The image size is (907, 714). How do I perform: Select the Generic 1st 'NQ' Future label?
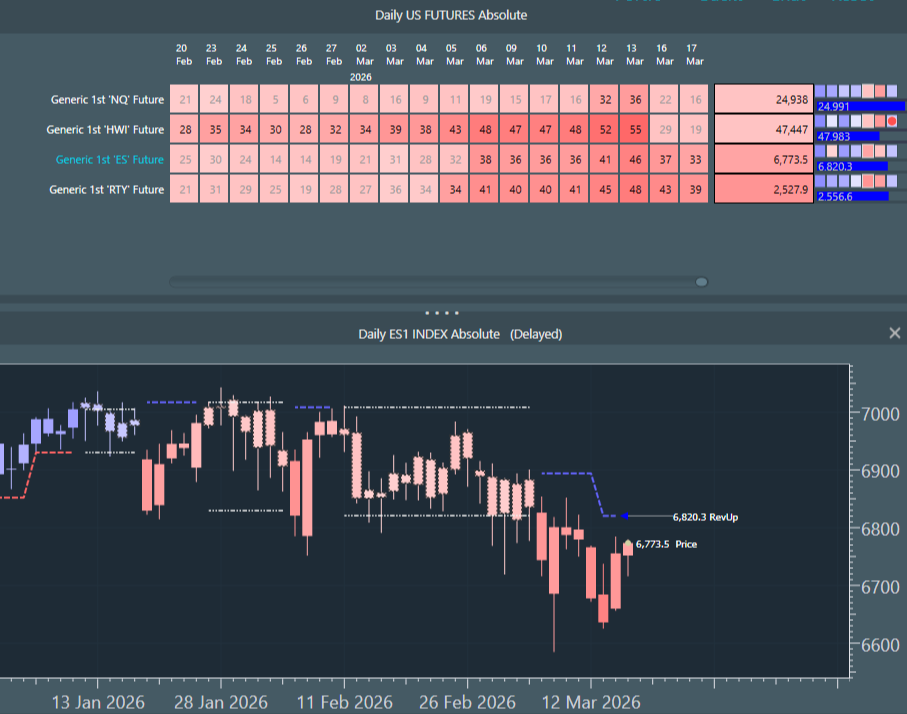107,99
